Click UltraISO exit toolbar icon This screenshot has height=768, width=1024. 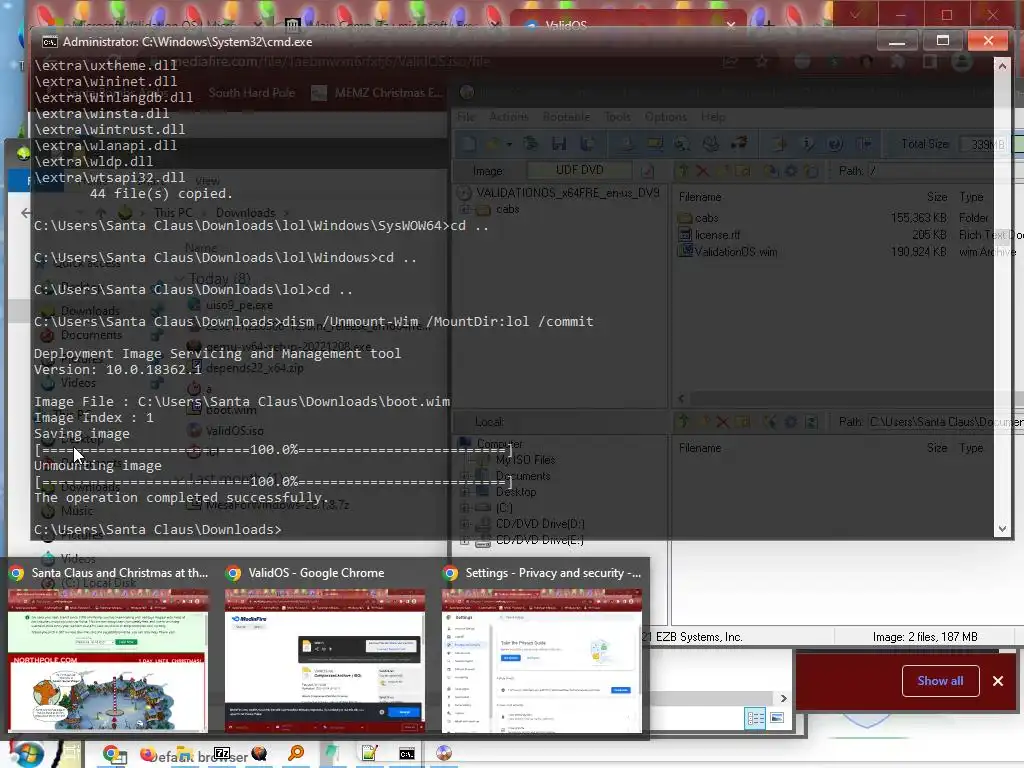[x=864, y=144]
